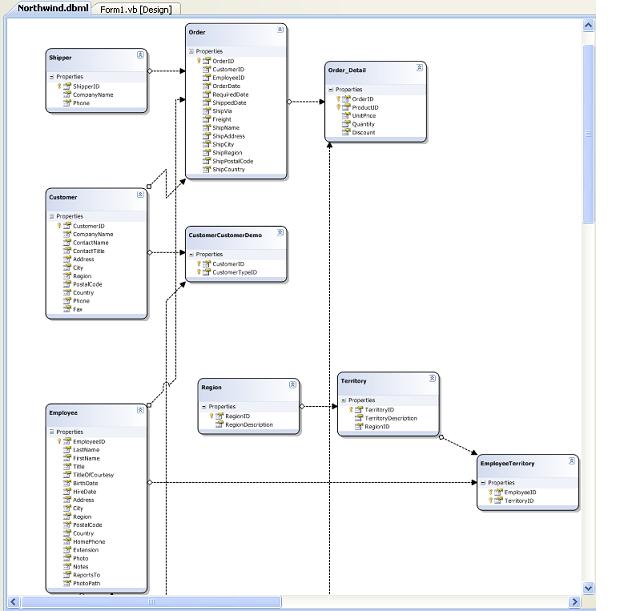Click the vertical scrollbar up arrow
Screen dimensions: 624x611
pyautogui.click(x=588, y=25)
